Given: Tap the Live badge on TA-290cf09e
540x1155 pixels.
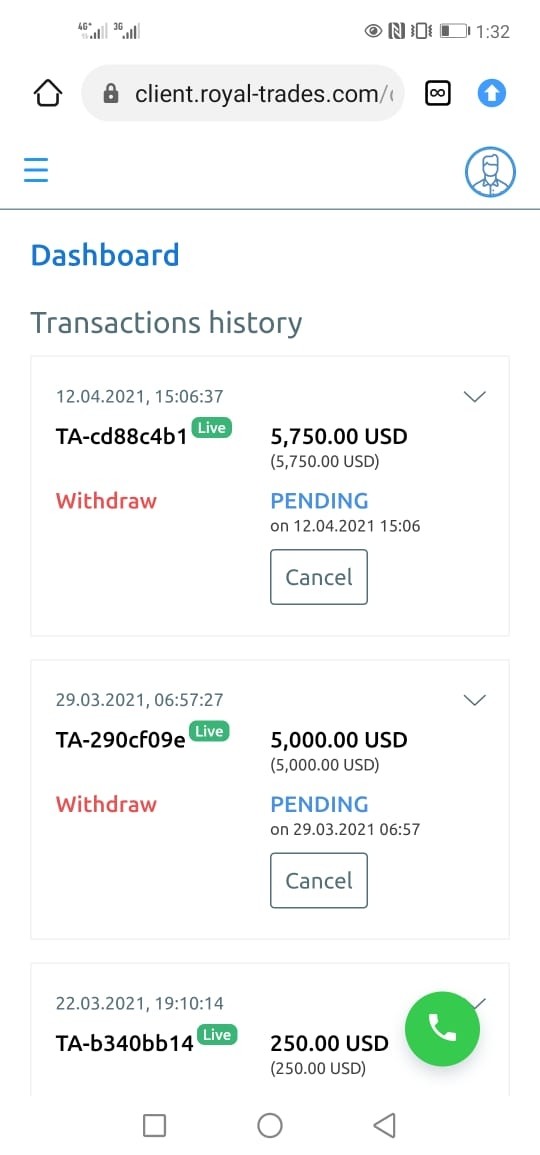Looking at the screenshot, I should 210,731.
